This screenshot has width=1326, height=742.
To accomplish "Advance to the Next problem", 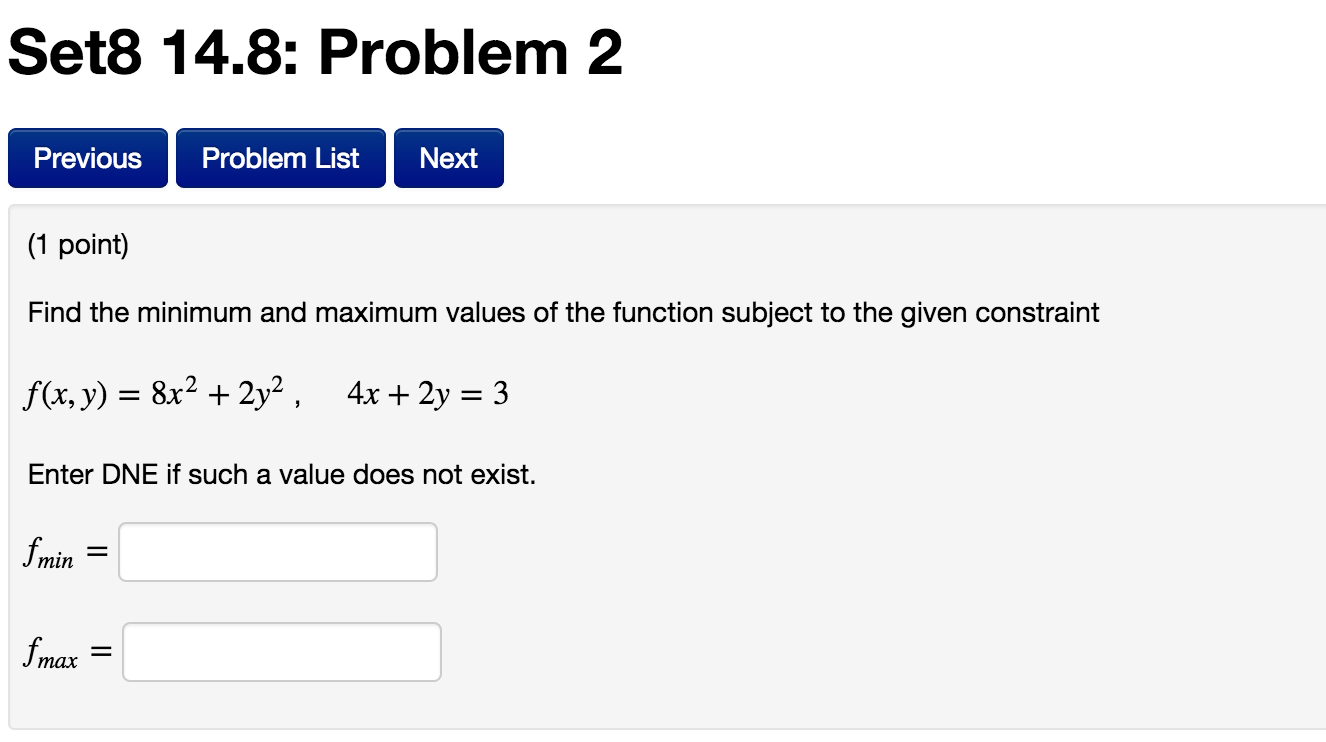I will coord(449,158).
